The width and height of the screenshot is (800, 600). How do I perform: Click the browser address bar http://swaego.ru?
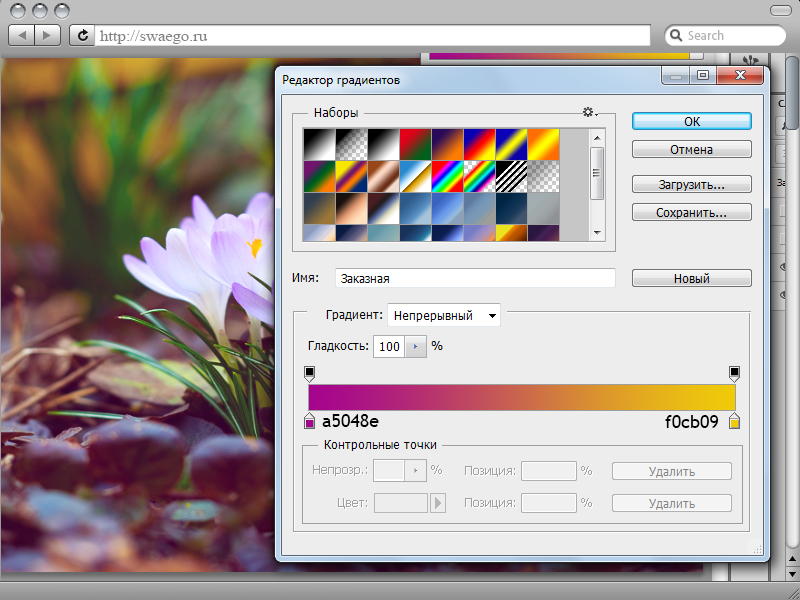point(372,36)
